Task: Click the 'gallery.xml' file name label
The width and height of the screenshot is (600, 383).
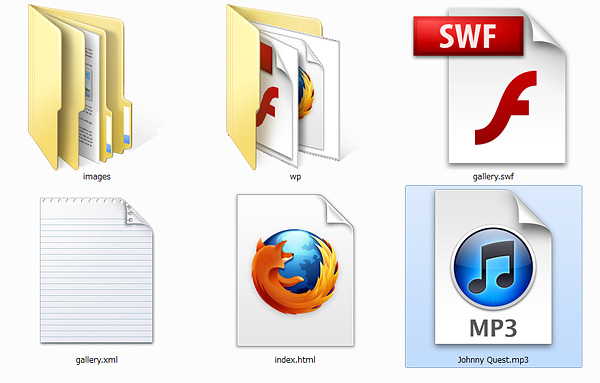Action: coord(96,360)
